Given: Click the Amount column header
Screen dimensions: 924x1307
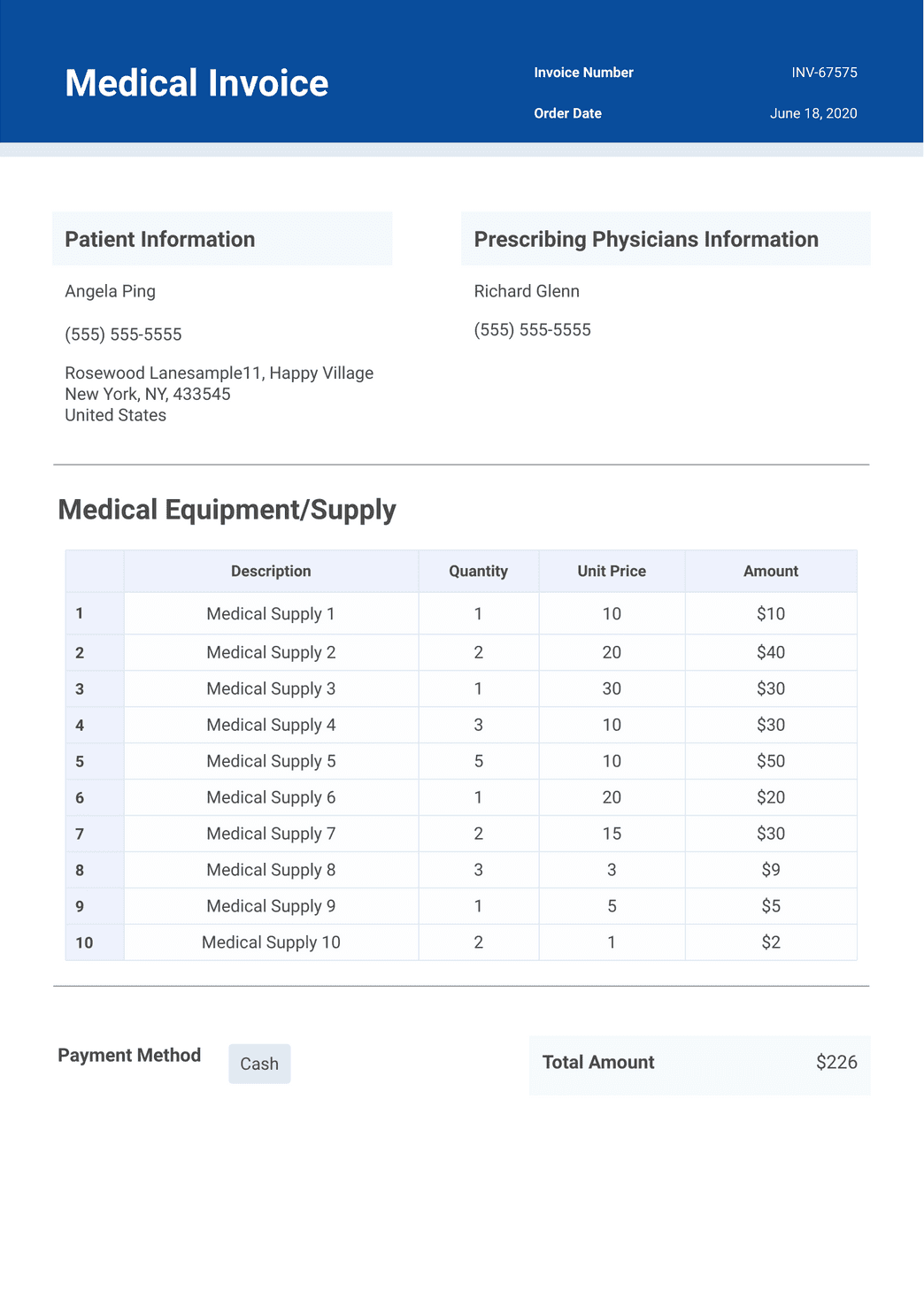Looking at the screenshot, I should [x=770, y=571].
